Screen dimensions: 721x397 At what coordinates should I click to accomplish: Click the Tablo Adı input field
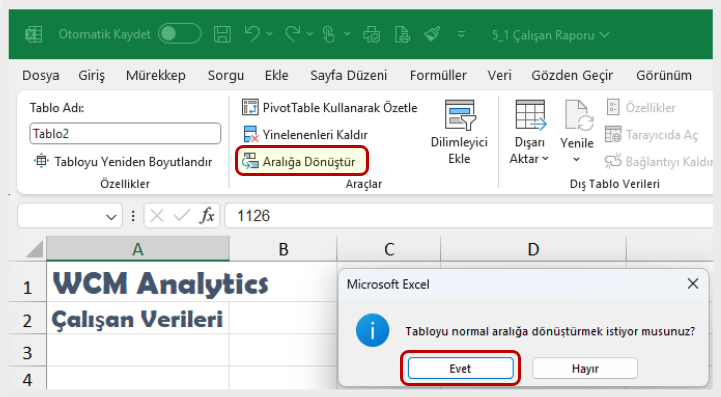125,134
